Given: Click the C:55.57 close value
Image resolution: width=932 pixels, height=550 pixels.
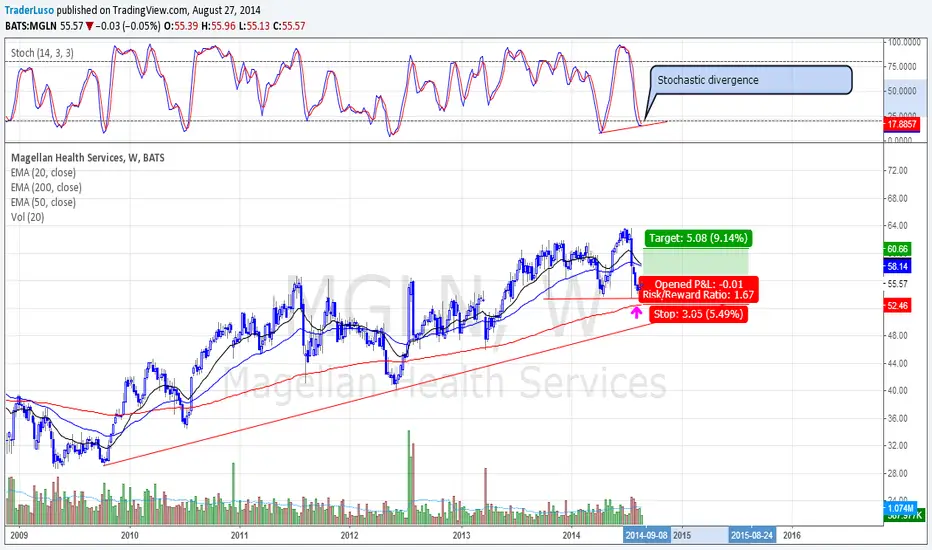Looking at the screenshot, I should pos(289,26).
